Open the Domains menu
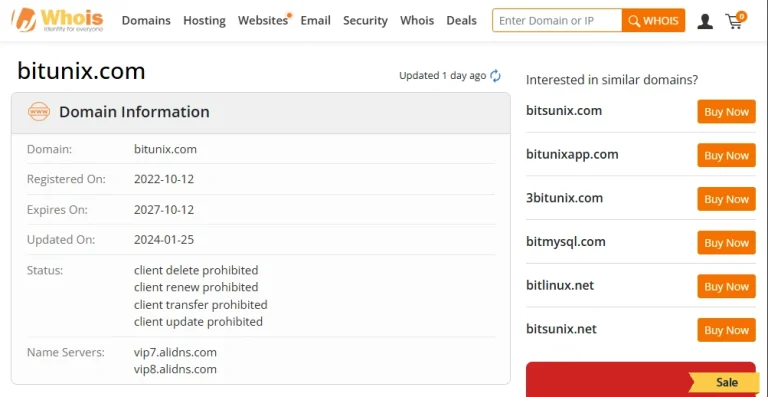Image resolution: width=768 pixels, height=397 pixels. pyautogui.click(x=146, y=21)
